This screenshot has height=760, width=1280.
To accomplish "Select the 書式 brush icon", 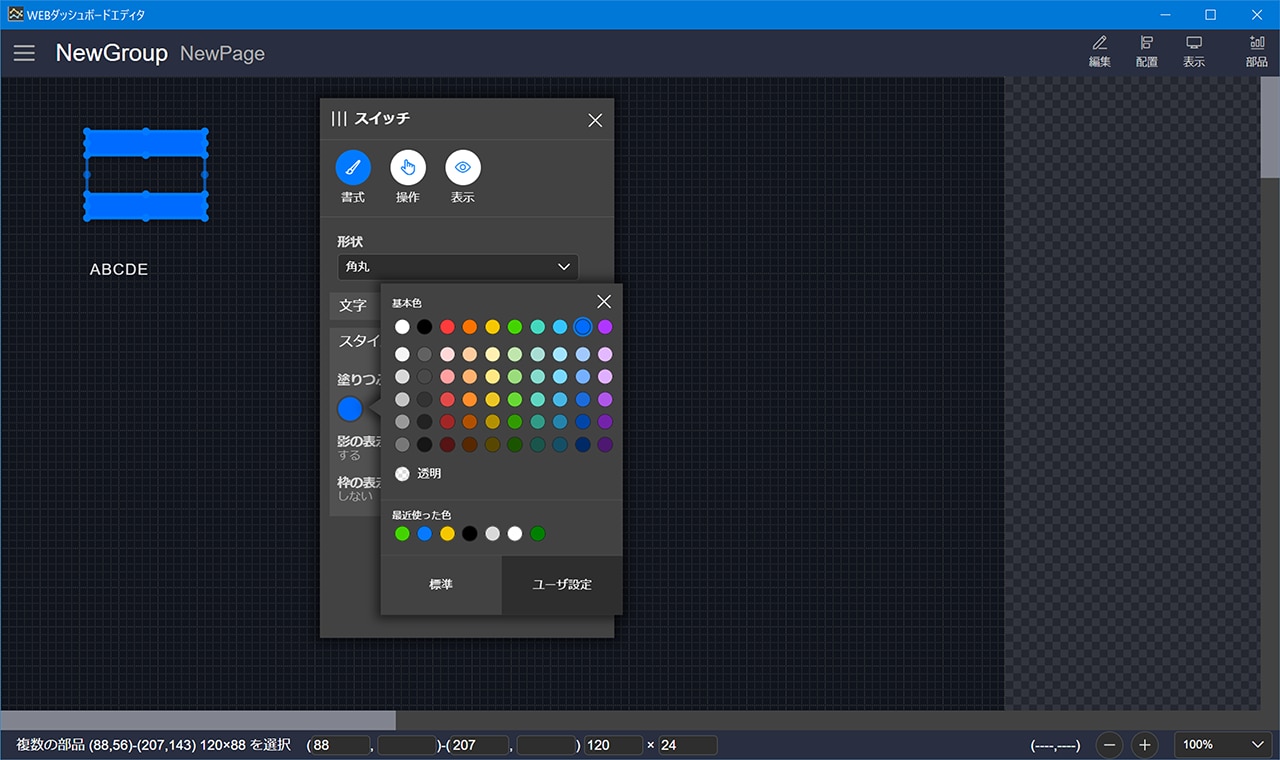I will 353,168.
